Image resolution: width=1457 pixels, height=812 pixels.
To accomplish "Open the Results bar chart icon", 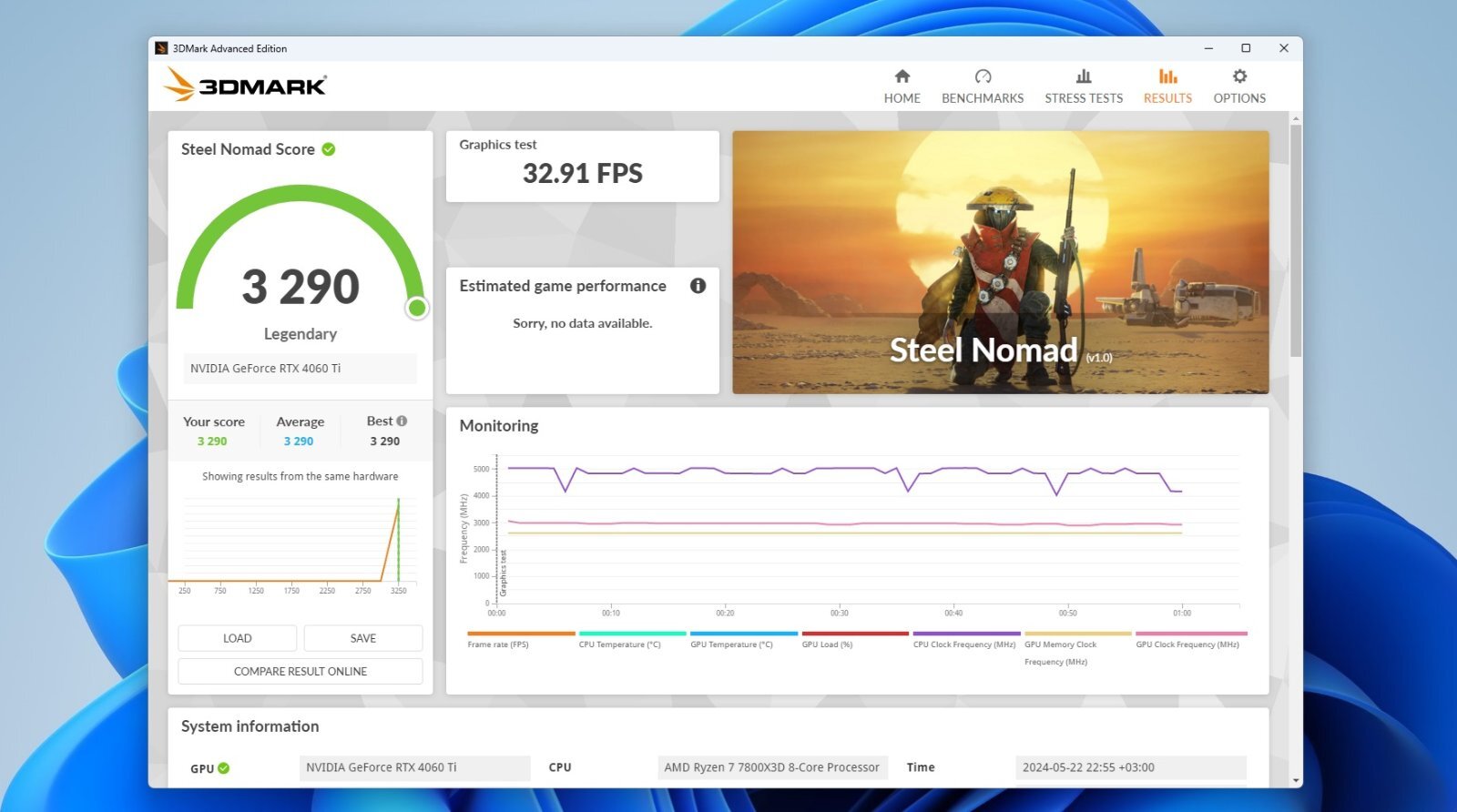I will [x=1167, y=76].
